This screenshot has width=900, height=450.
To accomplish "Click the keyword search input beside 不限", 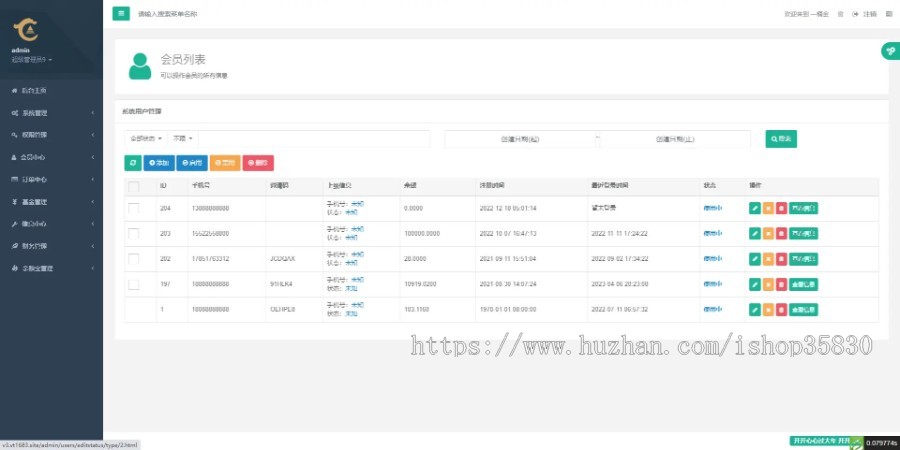I will pyautogui.click(x=314, y=139).
